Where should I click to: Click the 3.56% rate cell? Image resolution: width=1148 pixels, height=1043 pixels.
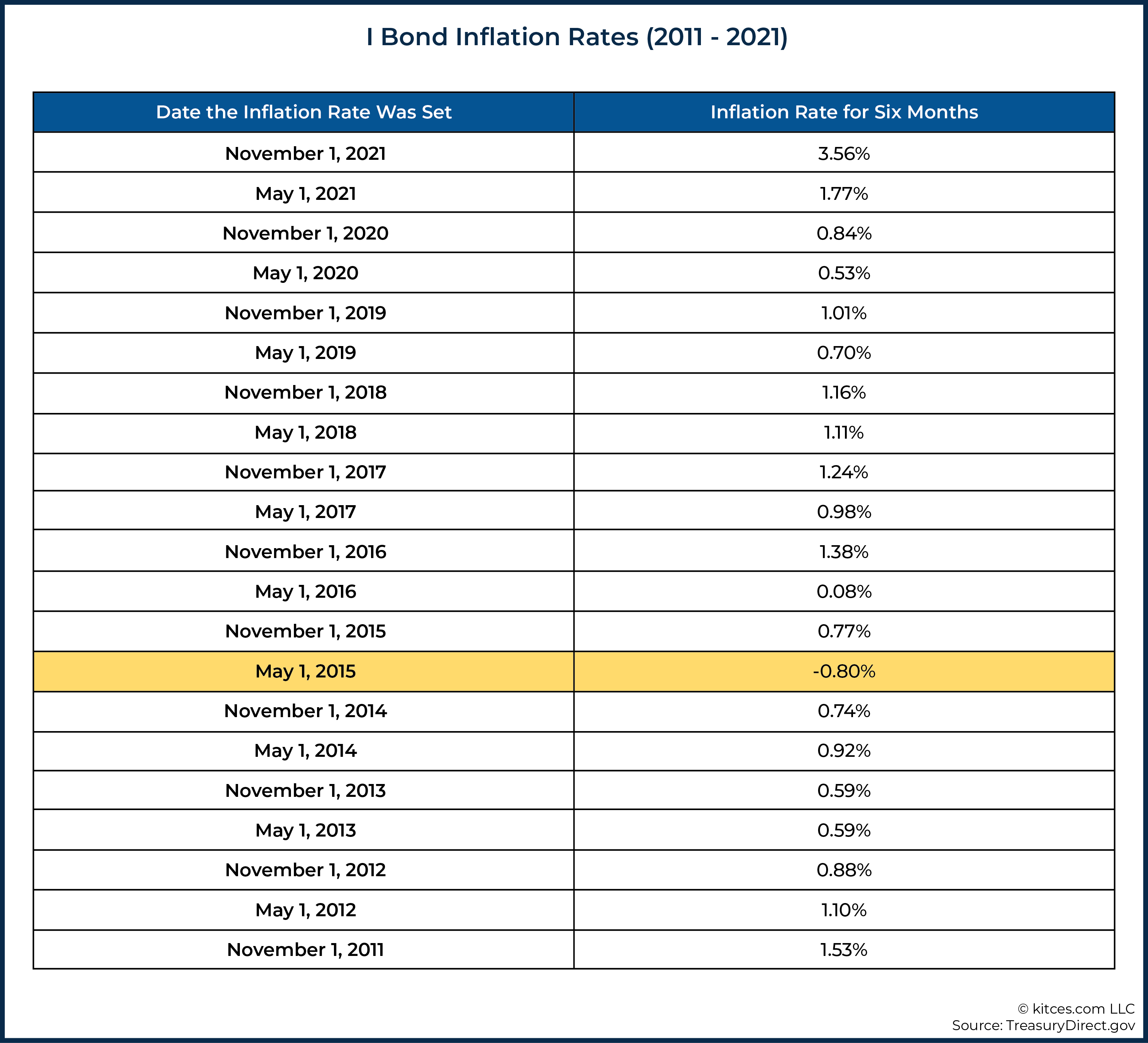point(844,154)
